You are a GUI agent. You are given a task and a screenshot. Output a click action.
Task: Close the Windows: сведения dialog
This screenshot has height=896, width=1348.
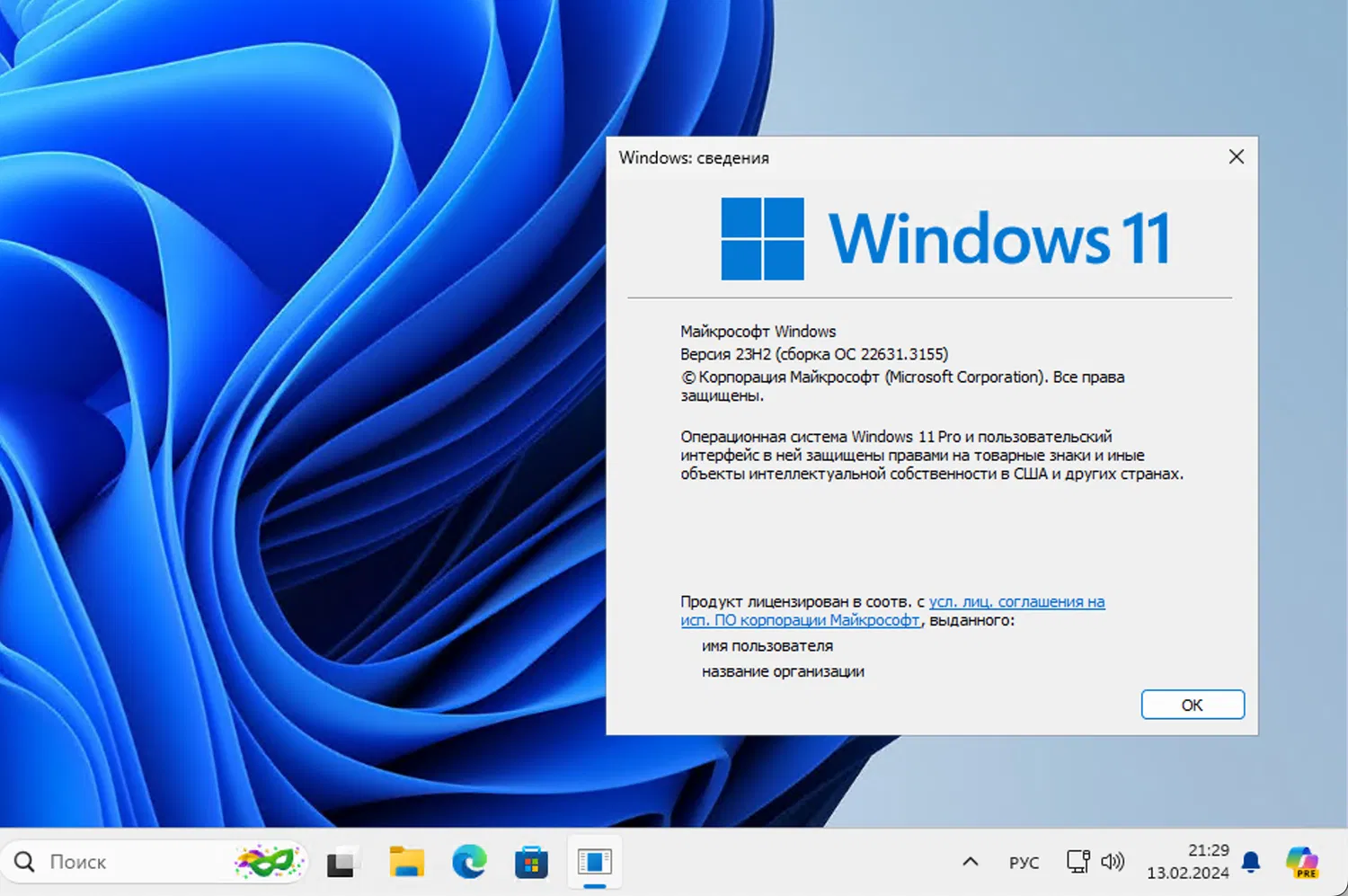click(1236, 156)
